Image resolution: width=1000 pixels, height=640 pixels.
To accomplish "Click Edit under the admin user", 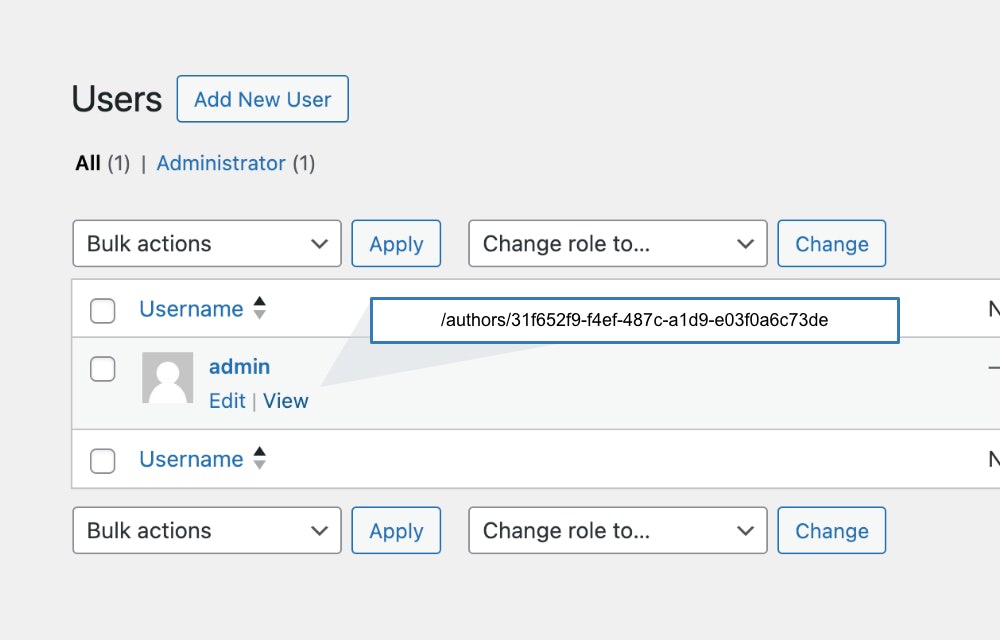I will point(227,401).
